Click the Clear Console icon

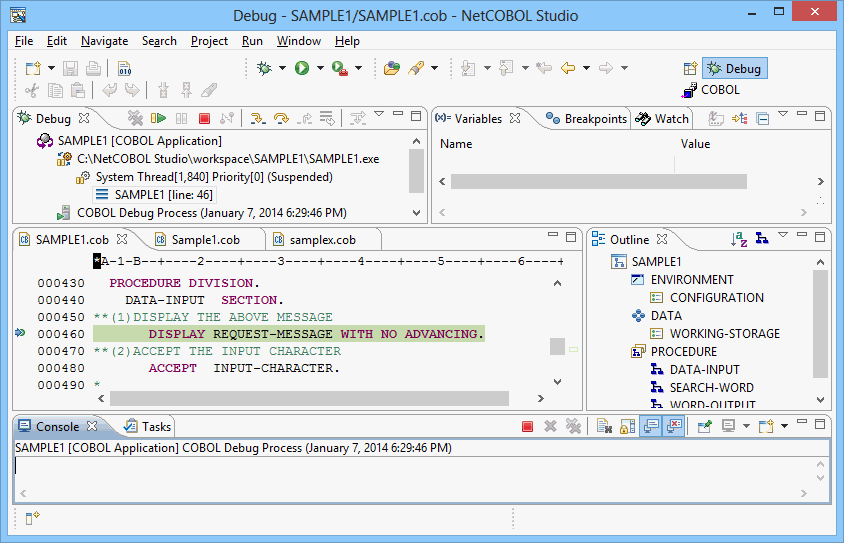pos(604,427)
